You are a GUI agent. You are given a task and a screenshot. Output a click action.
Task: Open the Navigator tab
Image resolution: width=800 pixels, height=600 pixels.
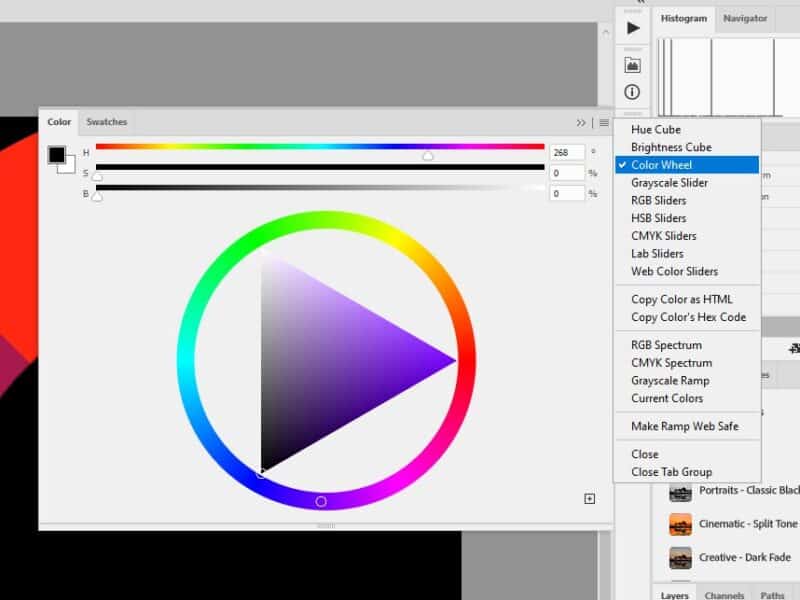(745, 18)
